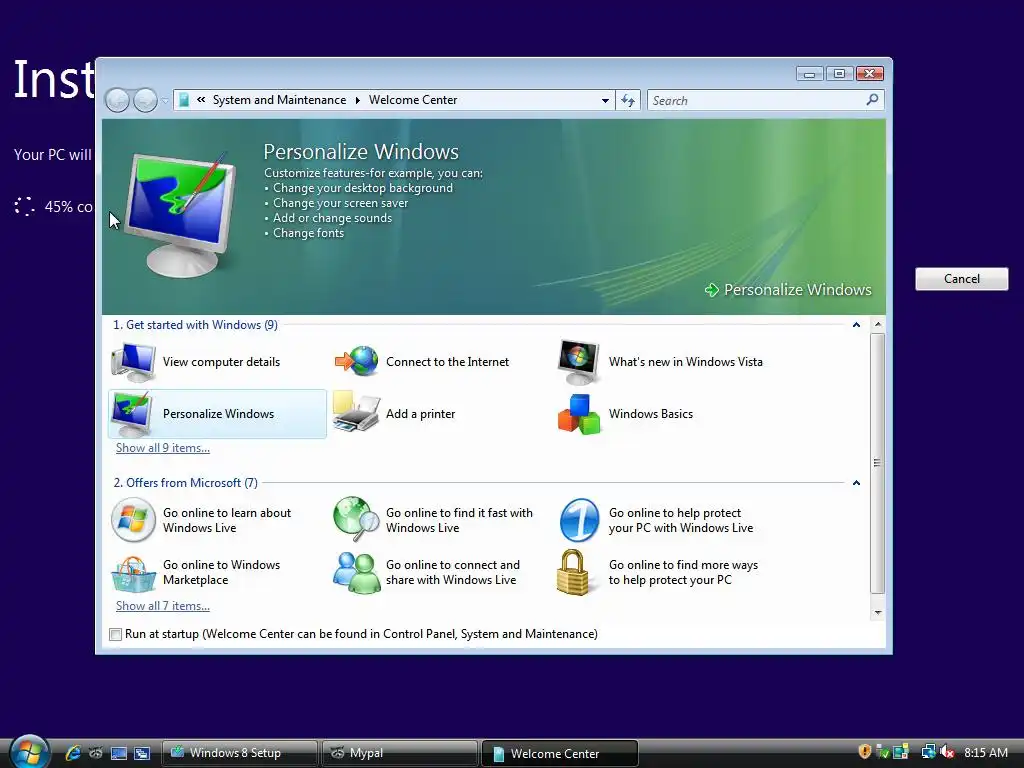This screenshot has width=1024, height=768.
Task: Toggle the Run at startup checkbox
Action: click(x=116, y=634)
